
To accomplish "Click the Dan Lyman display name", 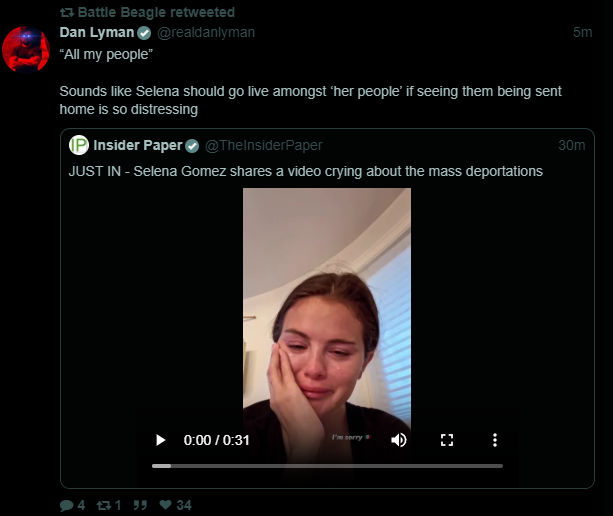I will (97, 32).
